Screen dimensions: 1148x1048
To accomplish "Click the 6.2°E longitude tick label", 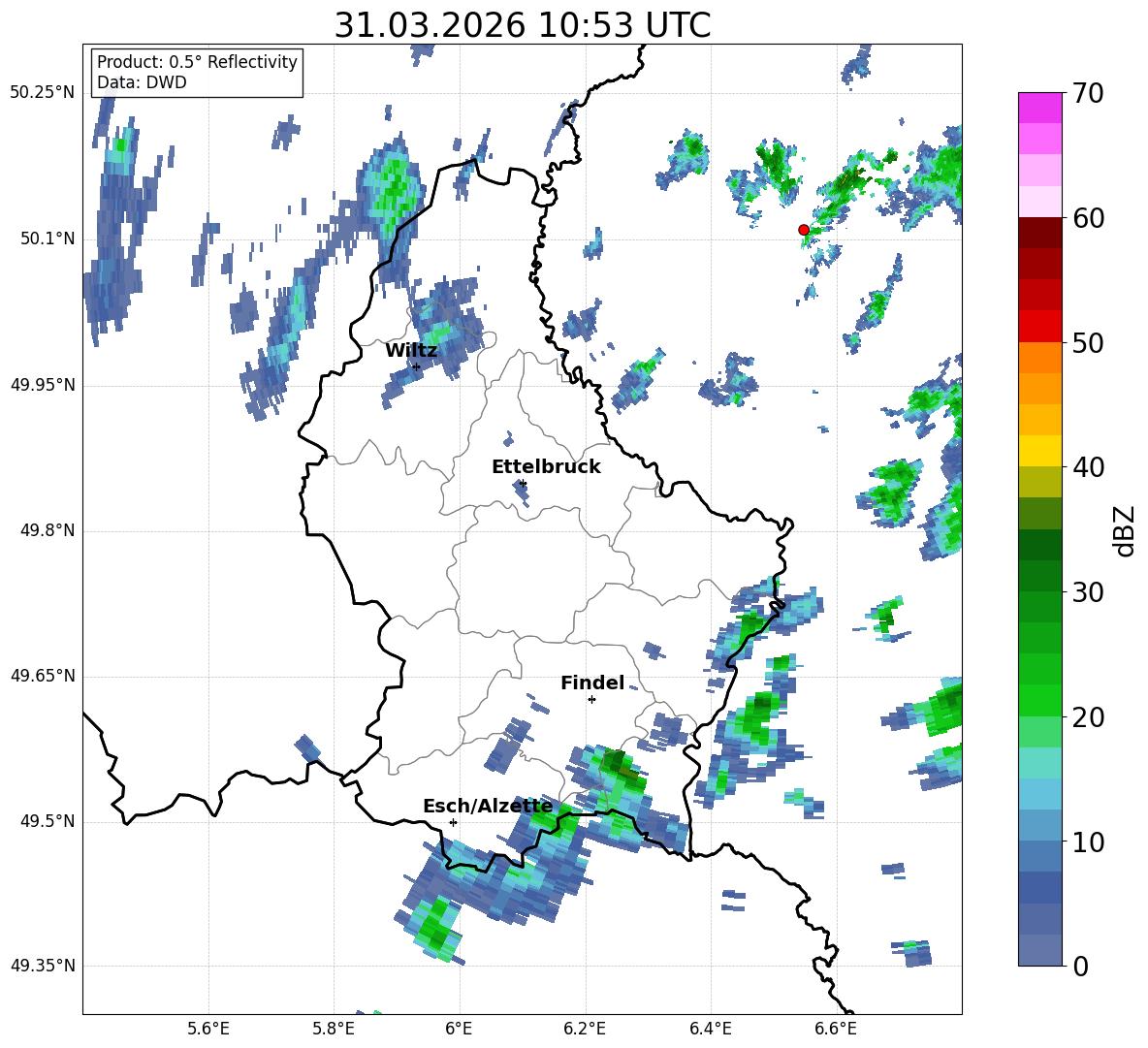I will 585,1029.
